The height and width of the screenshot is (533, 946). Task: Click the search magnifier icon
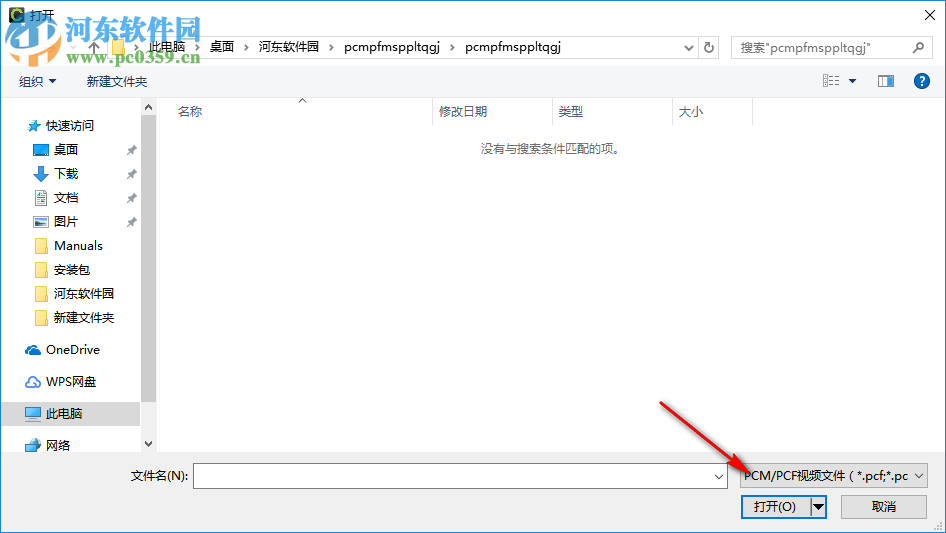918,47
